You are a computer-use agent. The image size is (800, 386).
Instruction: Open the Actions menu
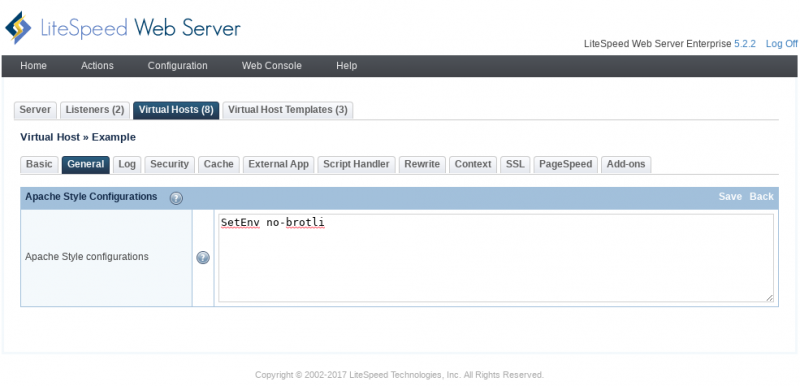pyautogui.click(x=97, y=66)
